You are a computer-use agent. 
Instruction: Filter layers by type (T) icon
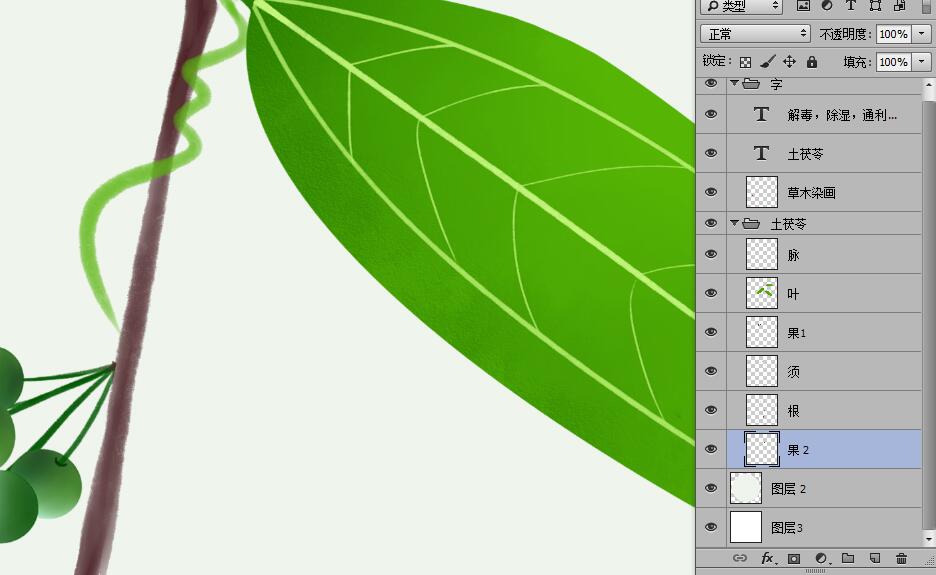click(851, 5)
